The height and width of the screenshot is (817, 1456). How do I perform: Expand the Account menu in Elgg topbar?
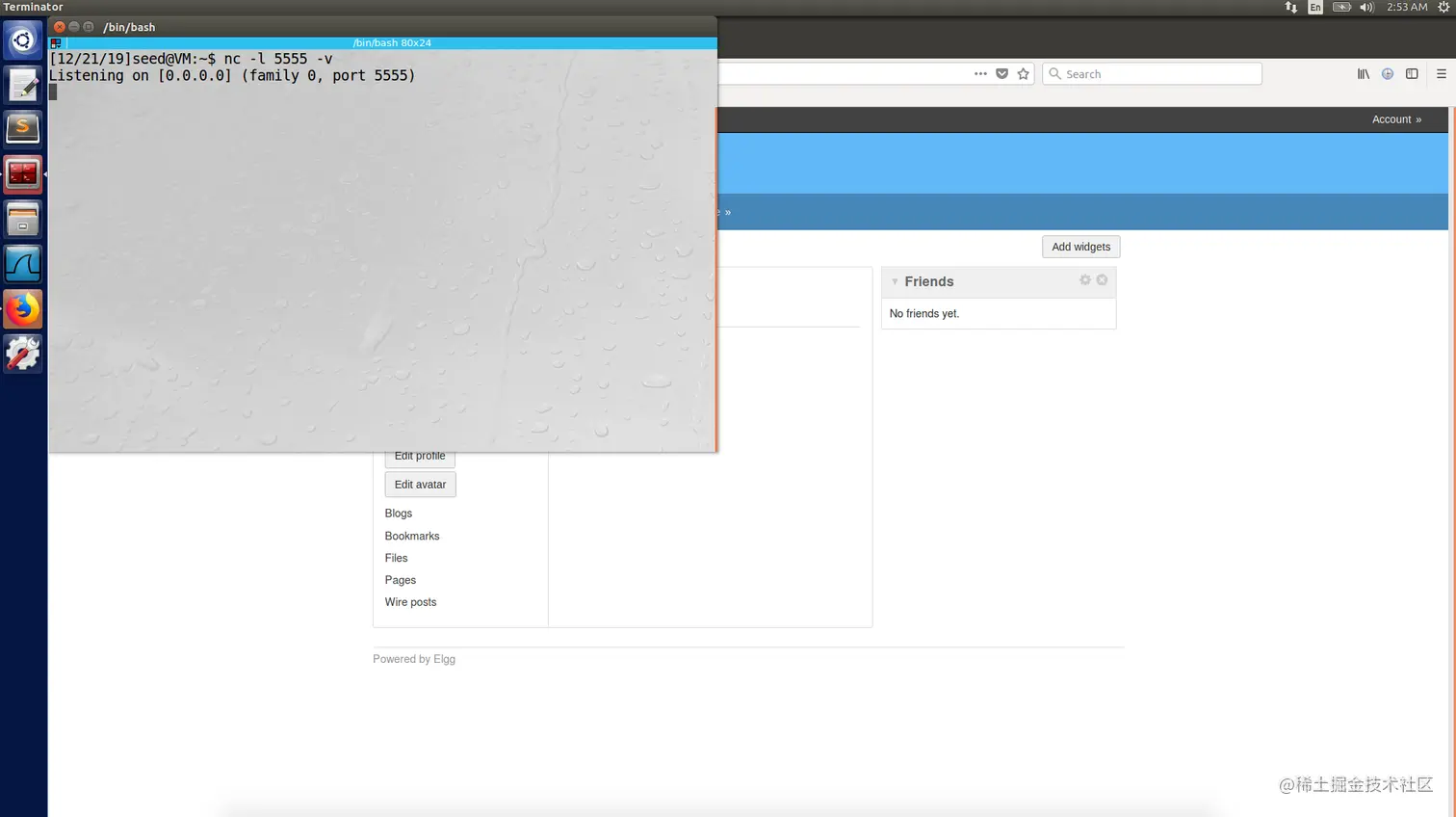point(1396,119)
